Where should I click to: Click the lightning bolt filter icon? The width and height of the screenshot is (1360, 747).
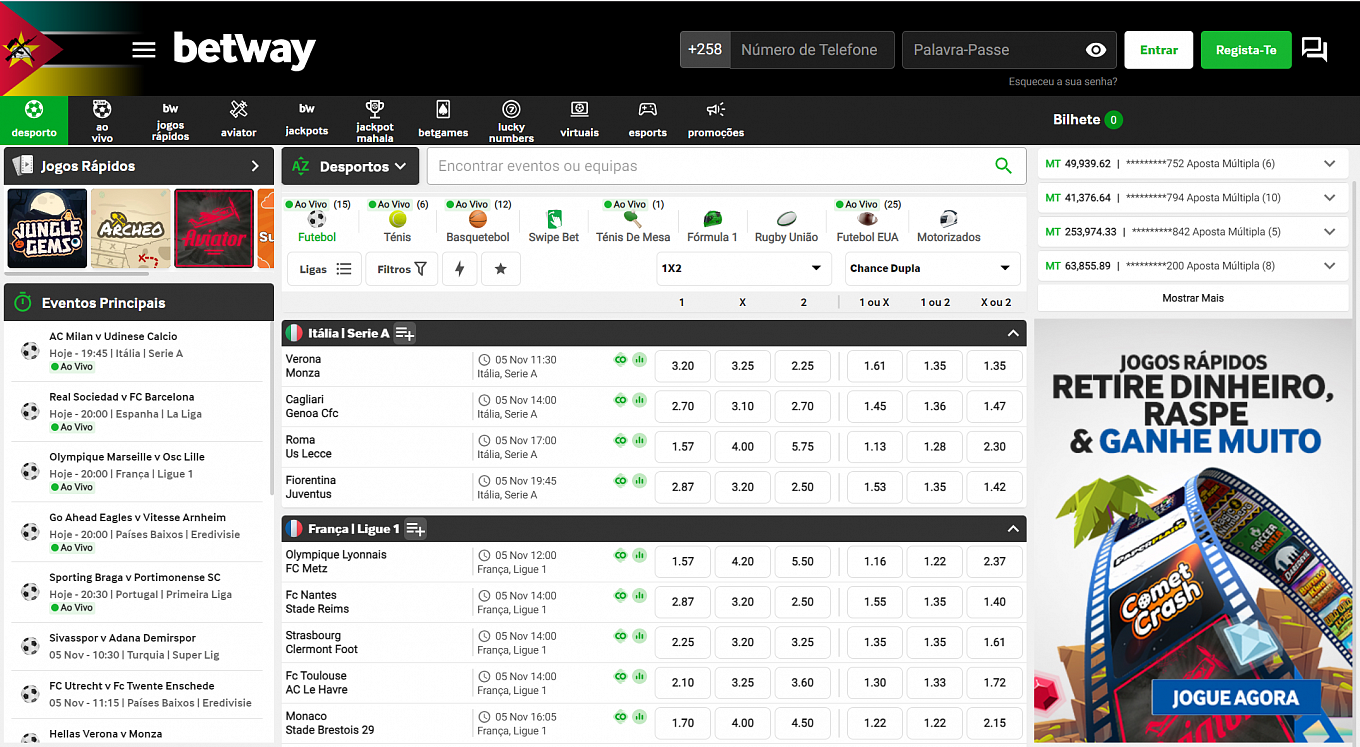pos(459,269)
